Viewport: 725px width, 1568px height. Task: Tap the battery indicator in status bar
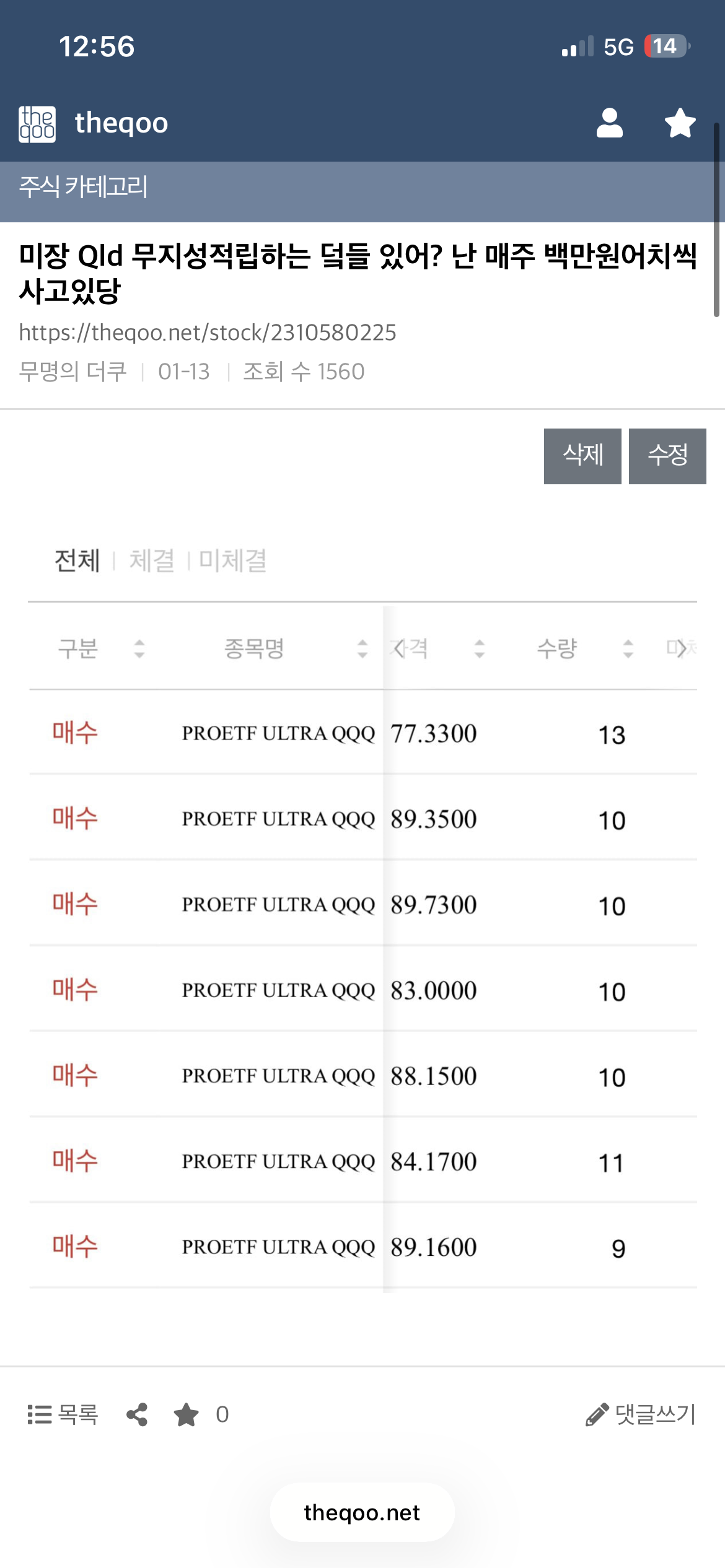click(x=666, y=46)
